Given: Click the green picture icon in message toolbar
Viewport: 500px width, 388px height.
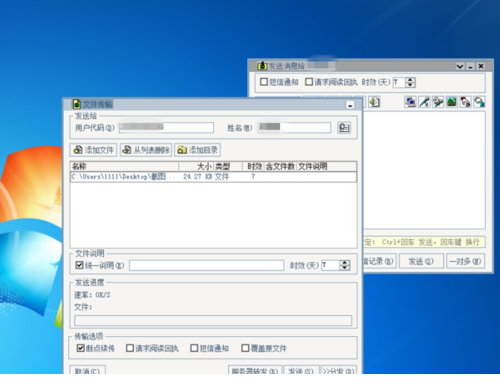Looking at the screenshot, I should coord(452,102).
